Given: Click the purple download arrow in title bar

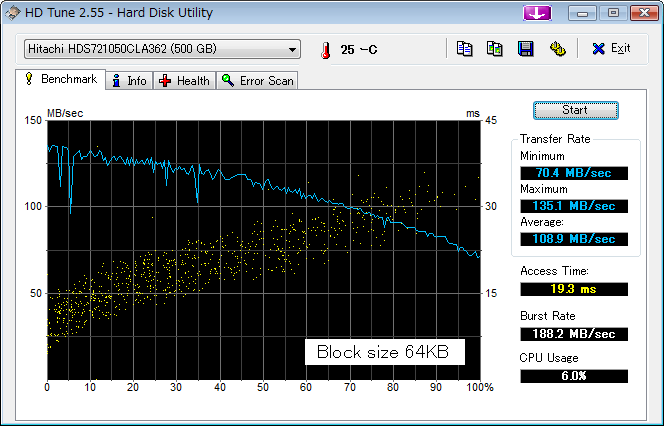Looking at the screenshot, I should (537, 13).
